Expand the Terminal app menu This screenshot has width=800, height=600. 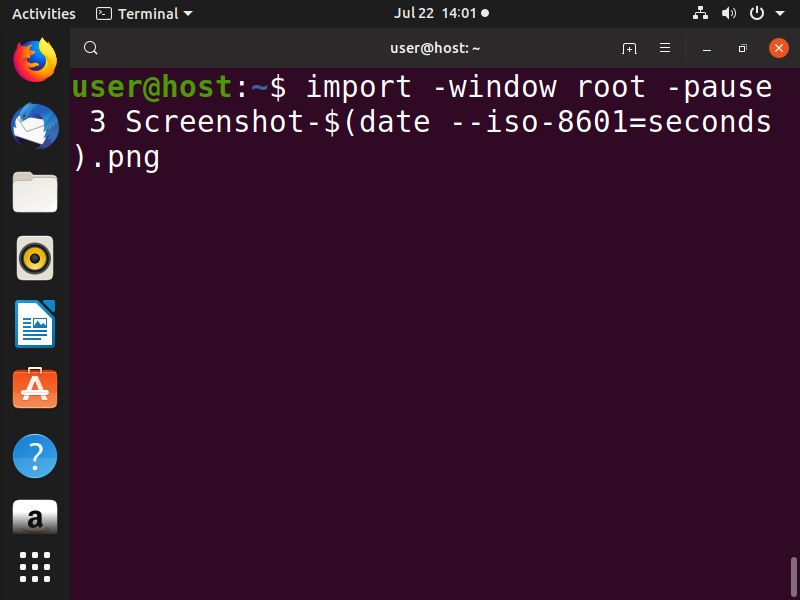[x=144, y=14]
